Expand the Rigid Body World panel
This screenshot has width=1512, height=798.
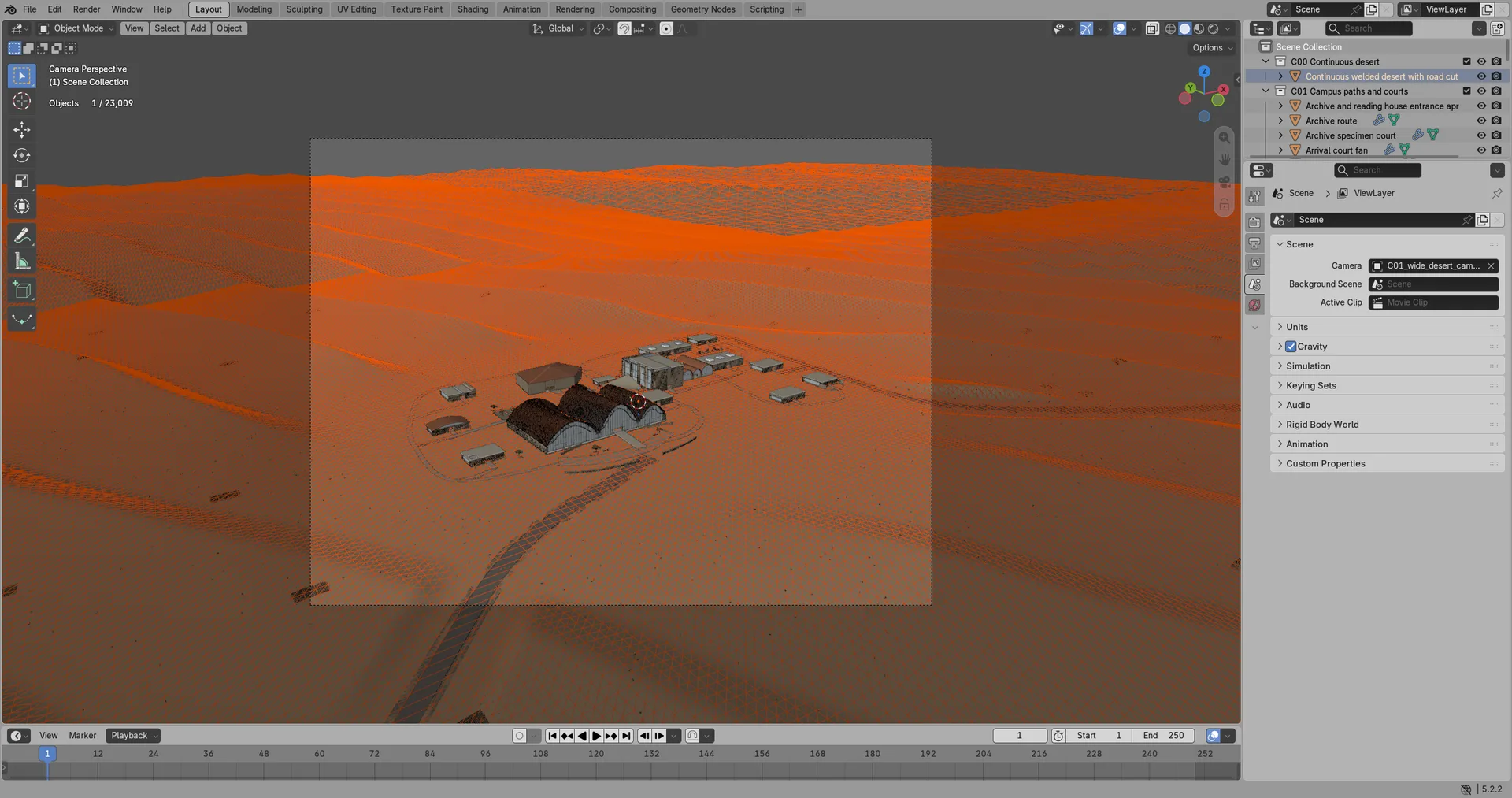(x=1387, y=425)
